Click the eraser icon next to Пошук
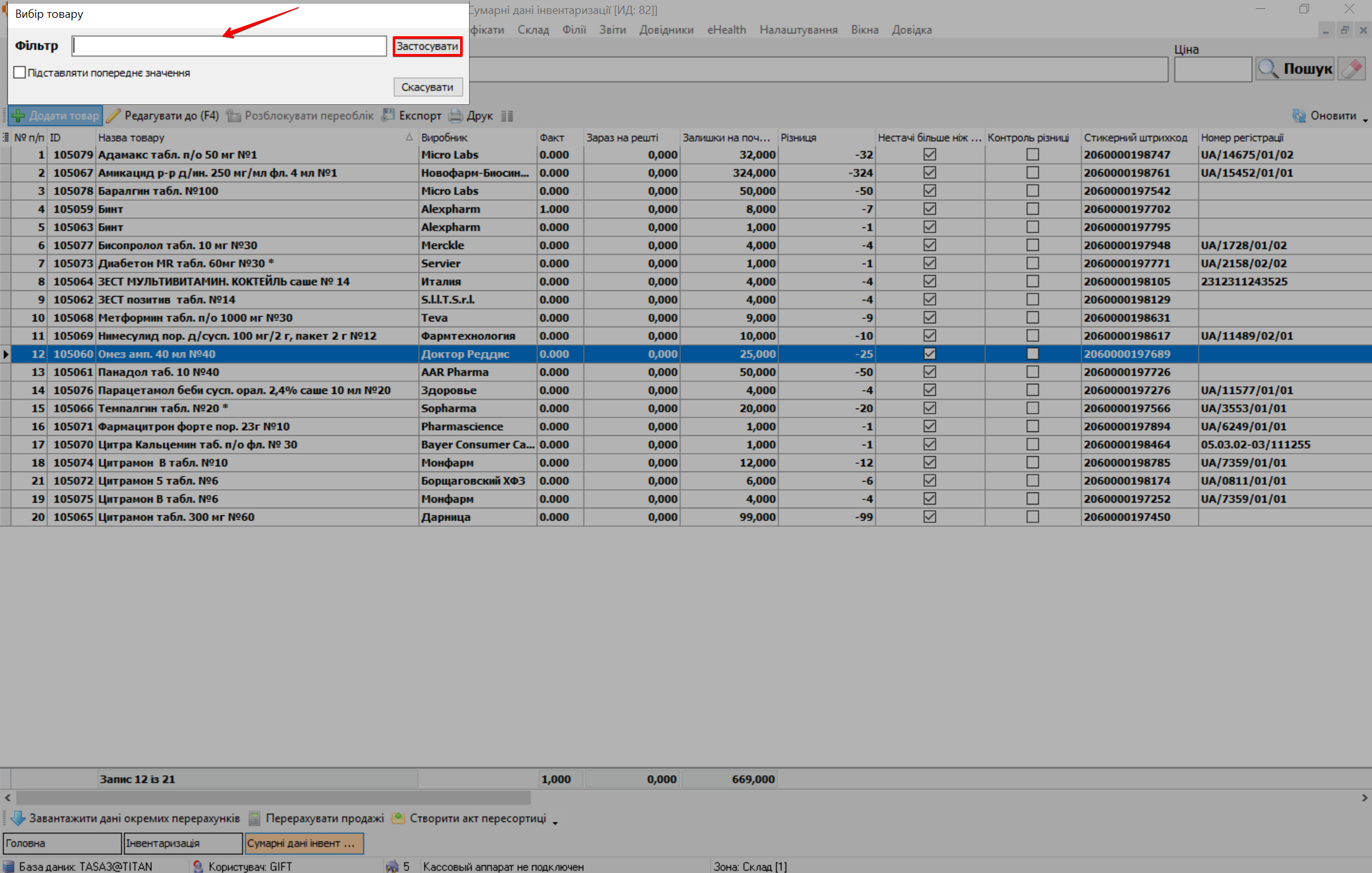1372x873 pixels. (x=1351, y=69)
